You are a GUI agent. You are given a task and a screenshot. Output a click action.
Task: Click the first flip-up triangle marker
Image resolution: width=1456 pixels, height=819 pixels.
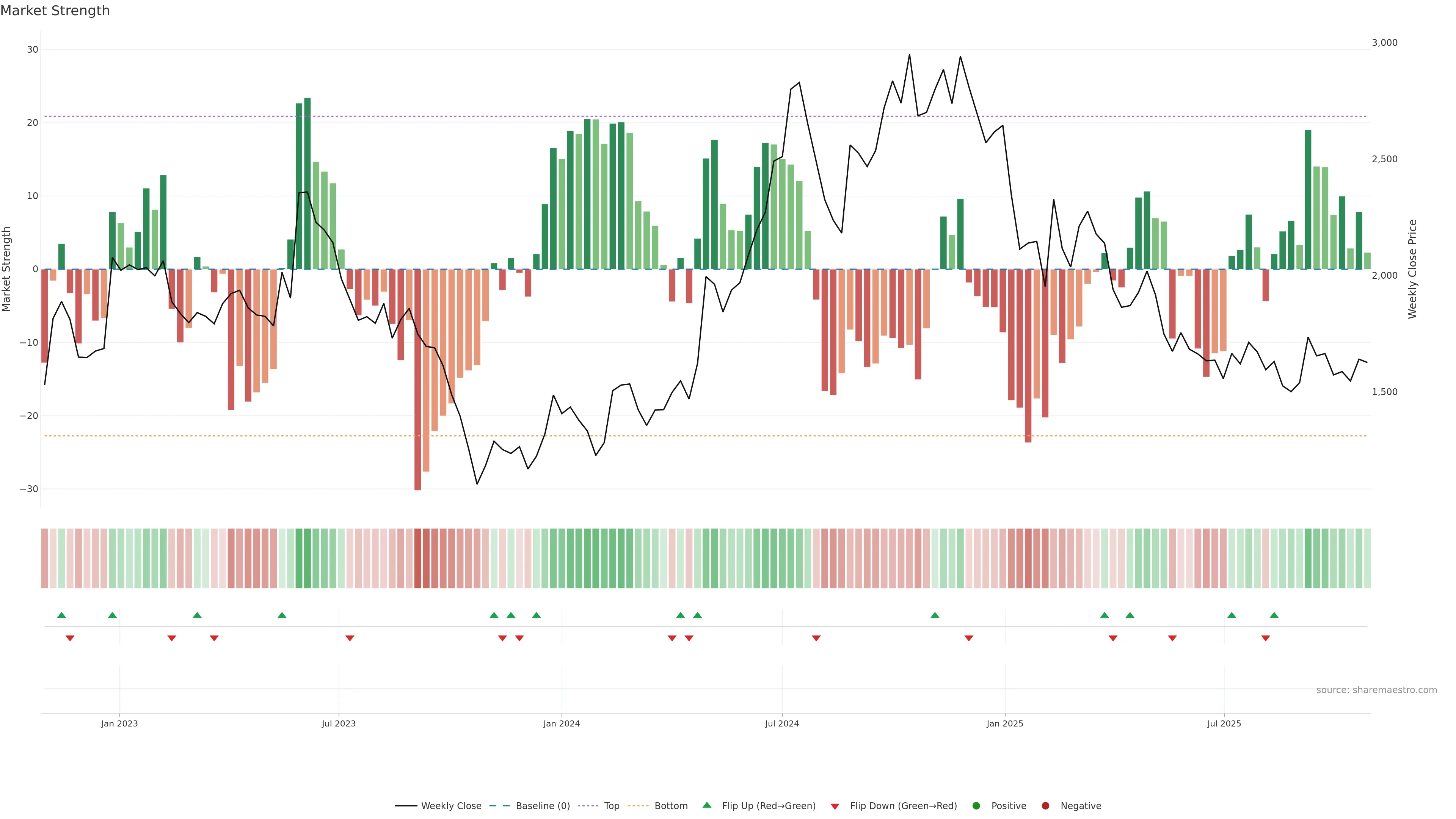61,615
